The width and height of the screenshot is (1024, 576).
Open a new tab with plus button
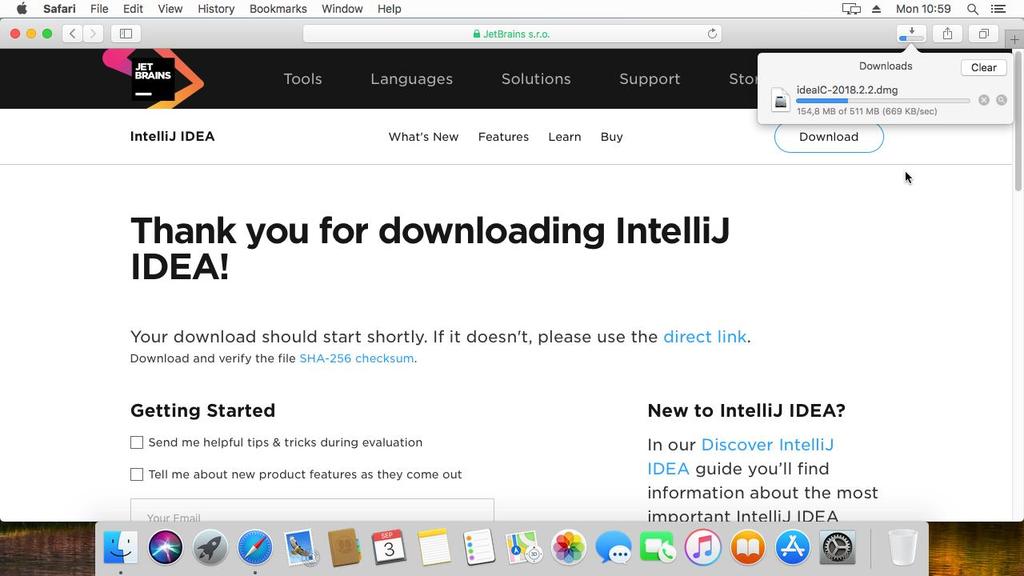pyautogui.click(x=1014, y=40)
